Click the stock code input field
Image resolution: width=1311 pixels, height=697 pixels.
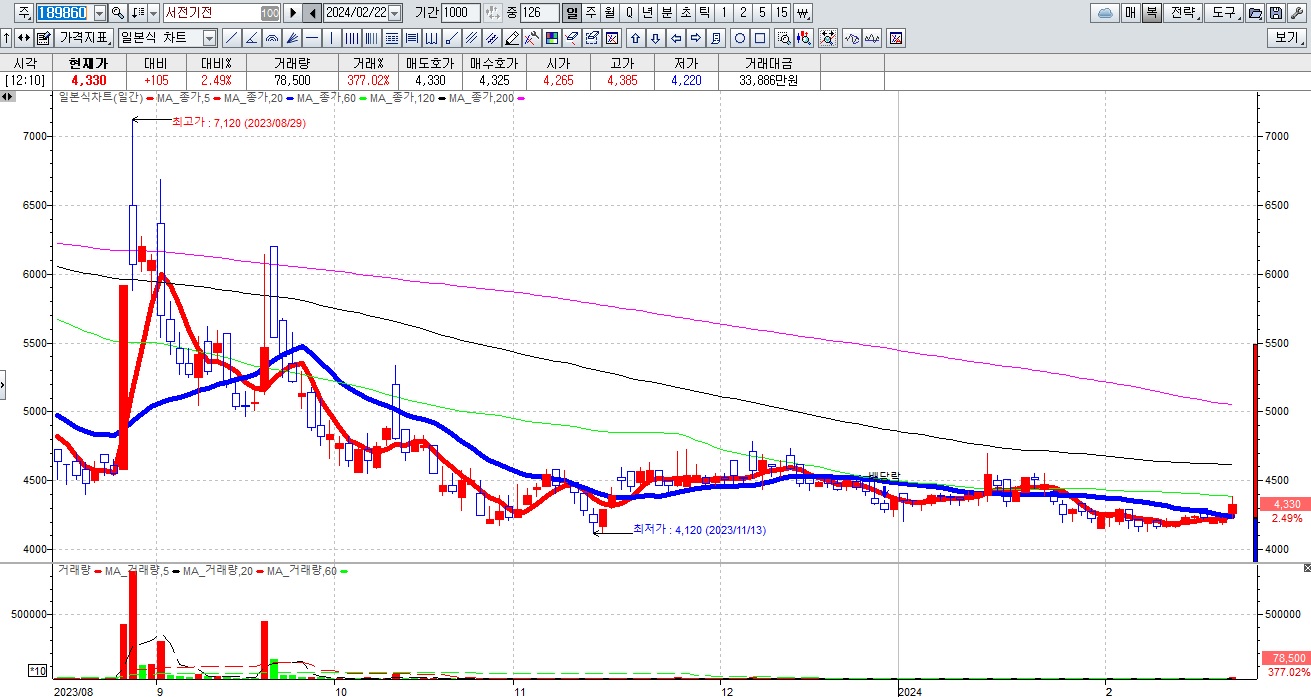pos(64,13)
